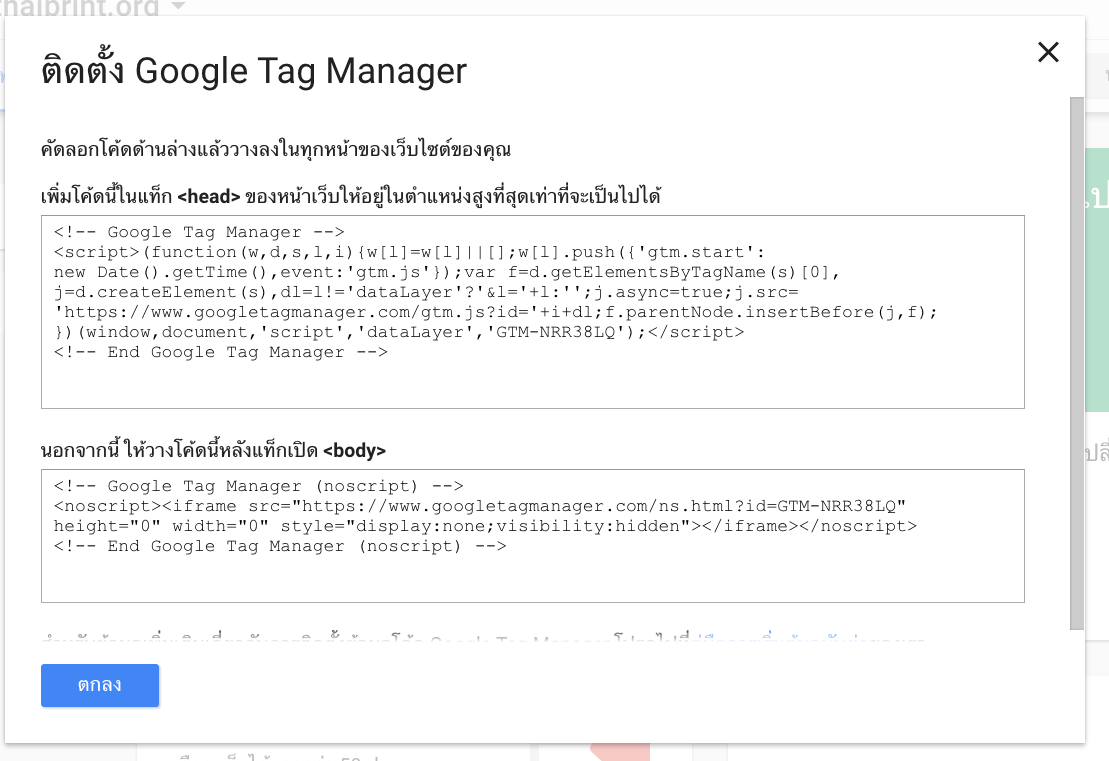Click the dialog's vertical scrollbar thumb

[x=1076, y=360]
